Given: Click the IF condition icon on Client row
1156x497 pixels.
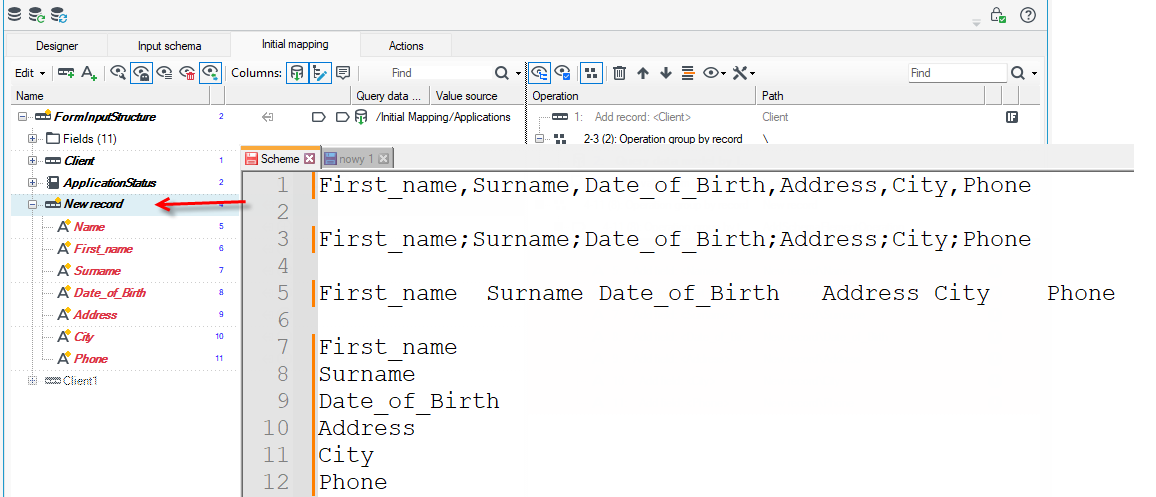Looking at the screenshot, I should pos(1012,117).
